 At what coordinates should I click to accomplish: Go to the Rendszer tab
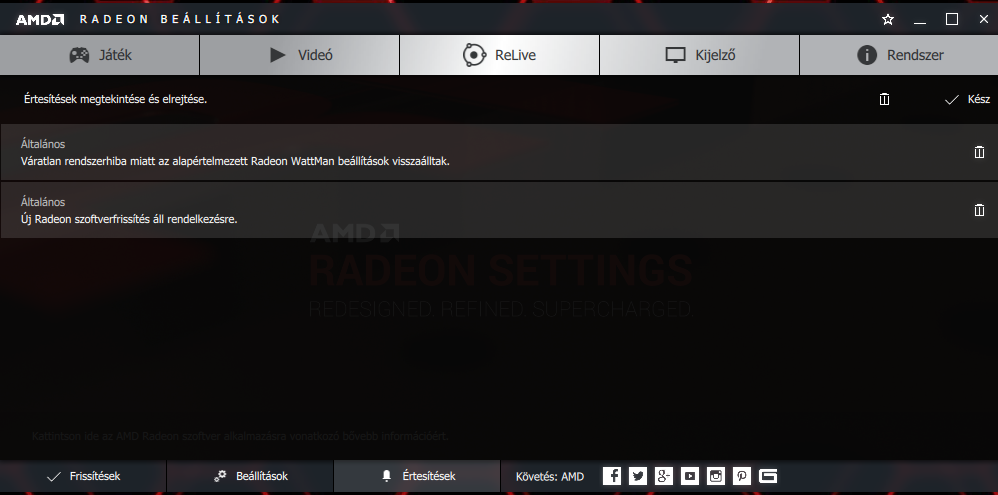(899, 55)
